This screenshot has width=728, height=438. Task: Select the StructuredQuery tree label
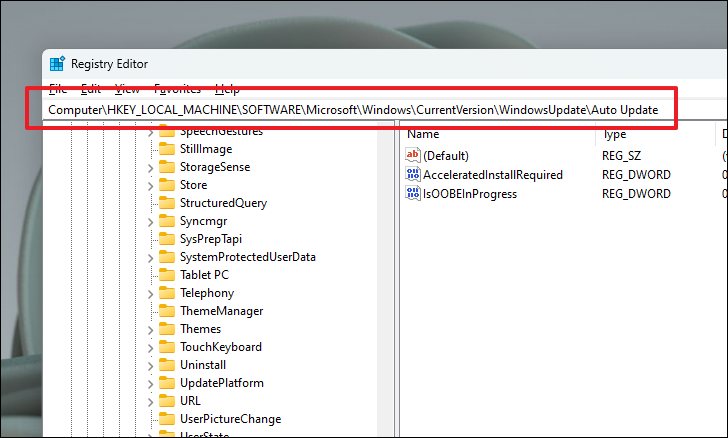click(x=223, y=203)
